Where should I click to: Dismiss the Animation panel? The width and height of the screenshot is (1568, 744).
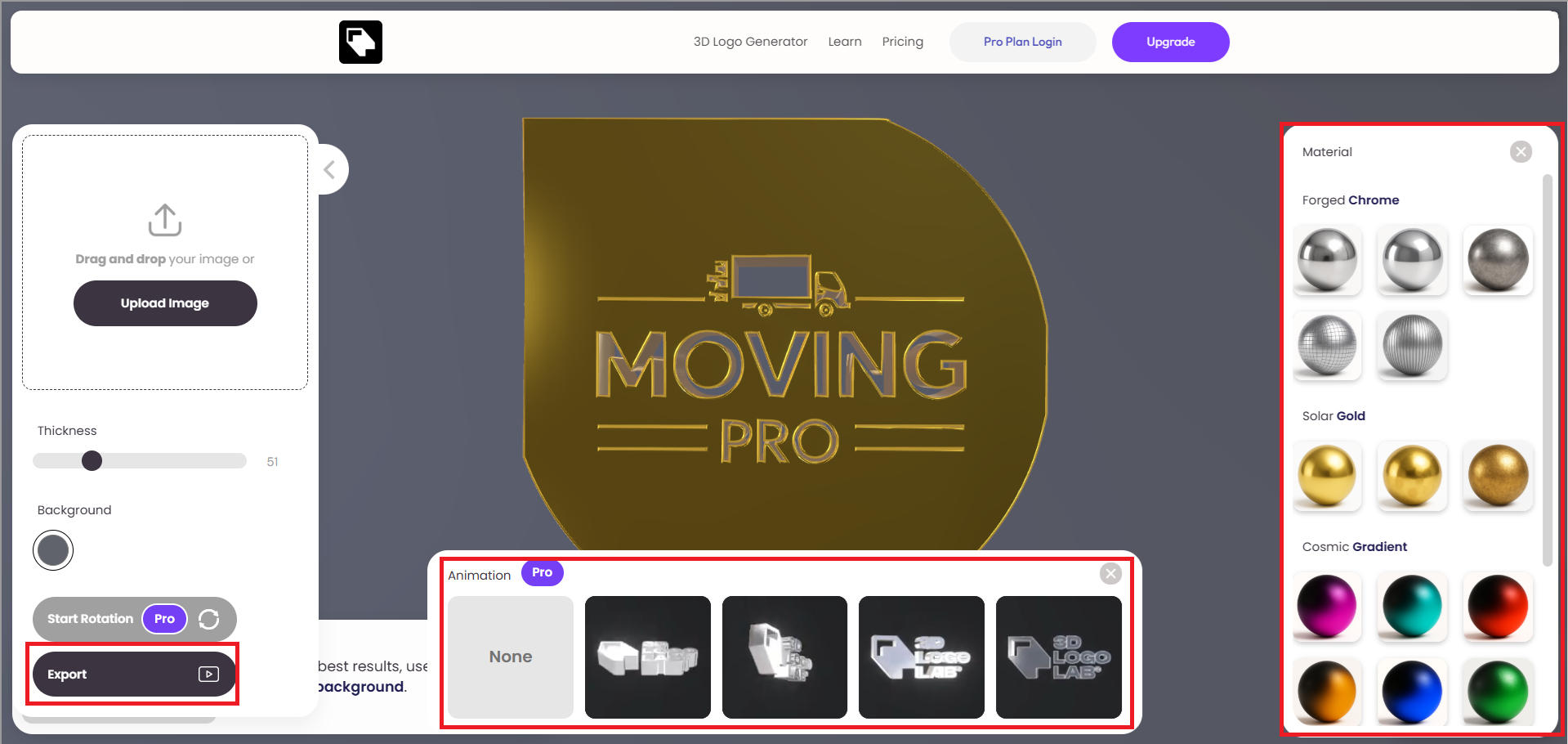(x=1110, y=573)
